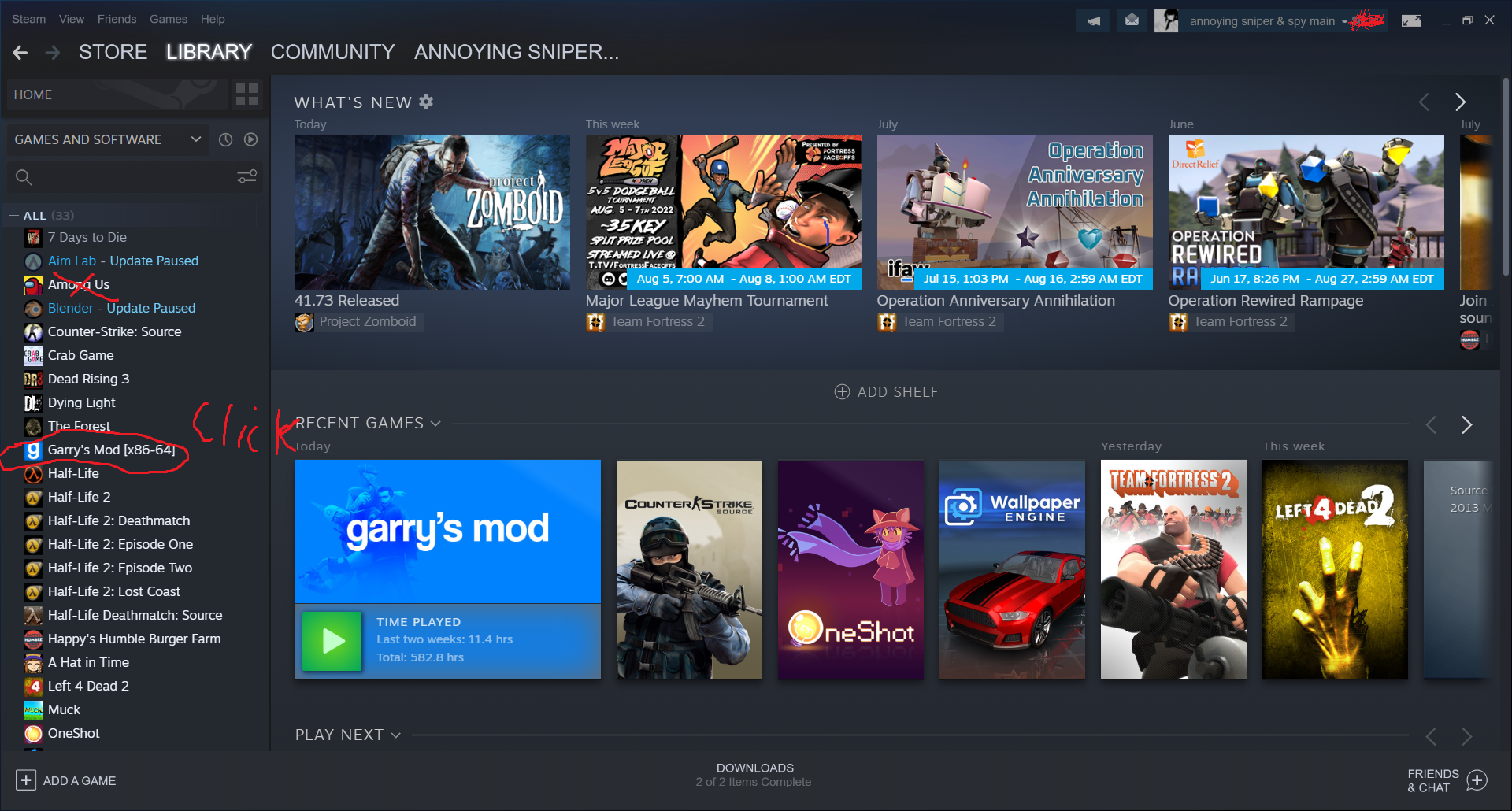Click the Dying Light game icon

(x=33, y=403)
